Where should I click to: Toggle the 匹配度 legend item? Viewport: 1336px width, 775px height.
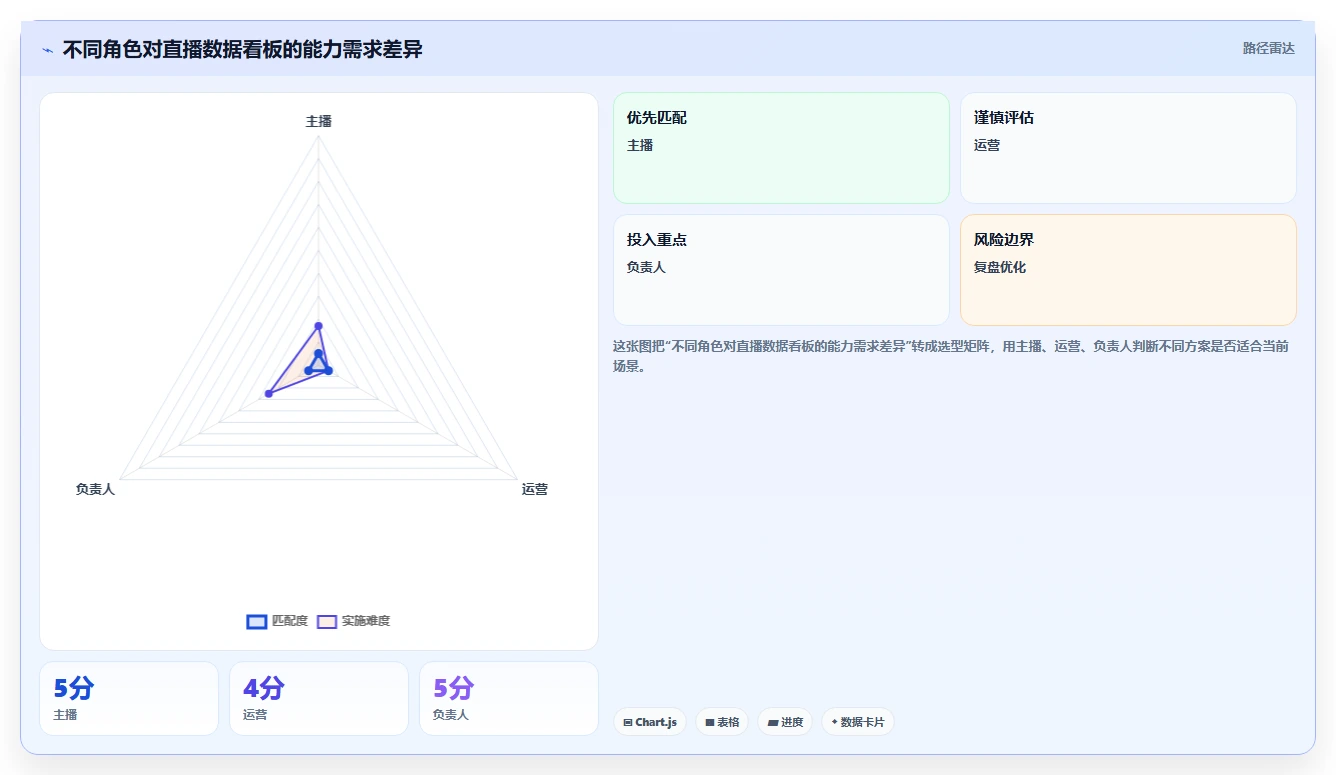(x=277, y=621)
